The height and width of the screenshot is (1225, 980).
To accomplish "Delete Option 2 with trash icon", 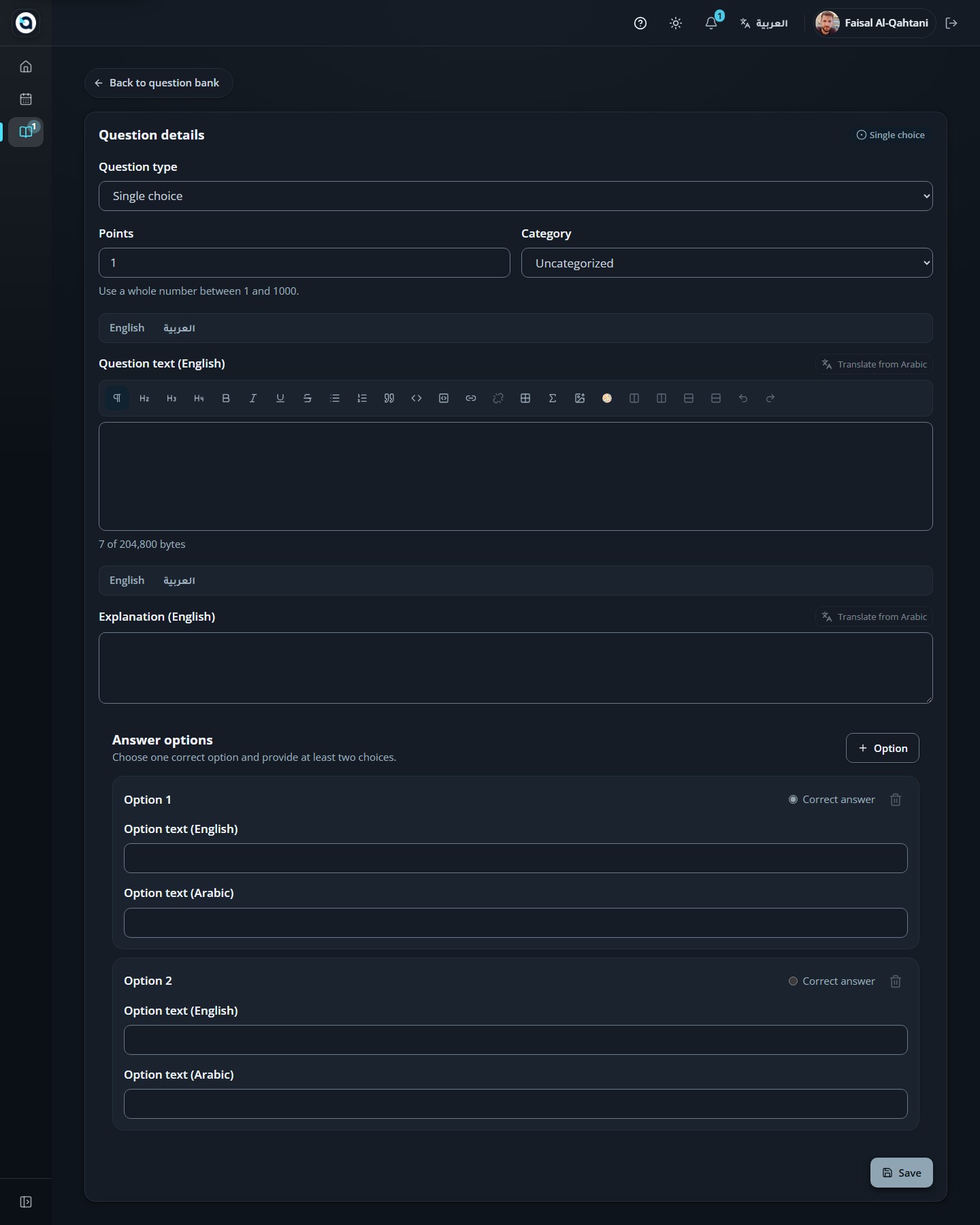I will [x=896, y=981].
